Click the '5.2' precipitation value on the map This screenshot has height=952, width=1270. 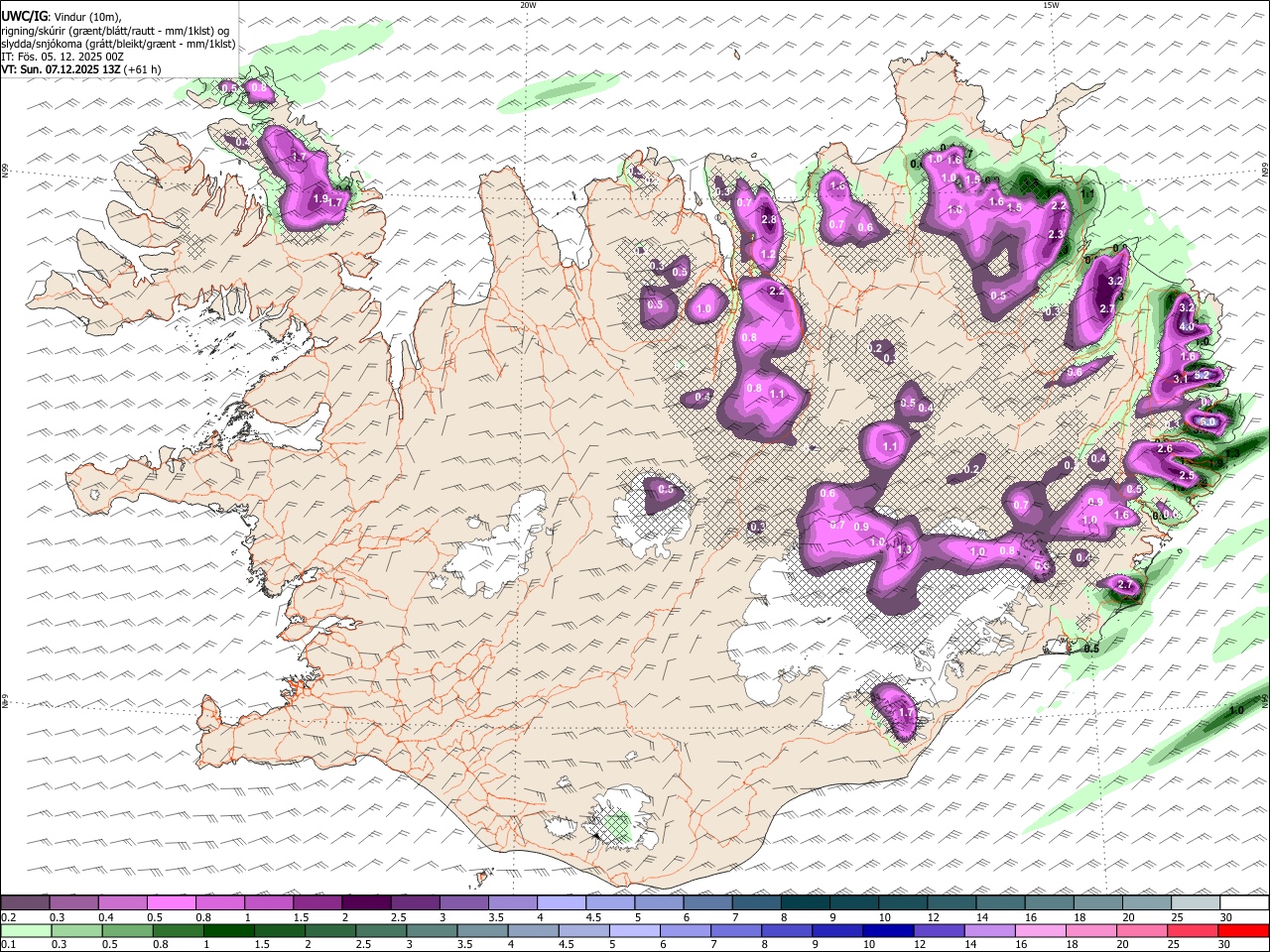pos(1203,375)
